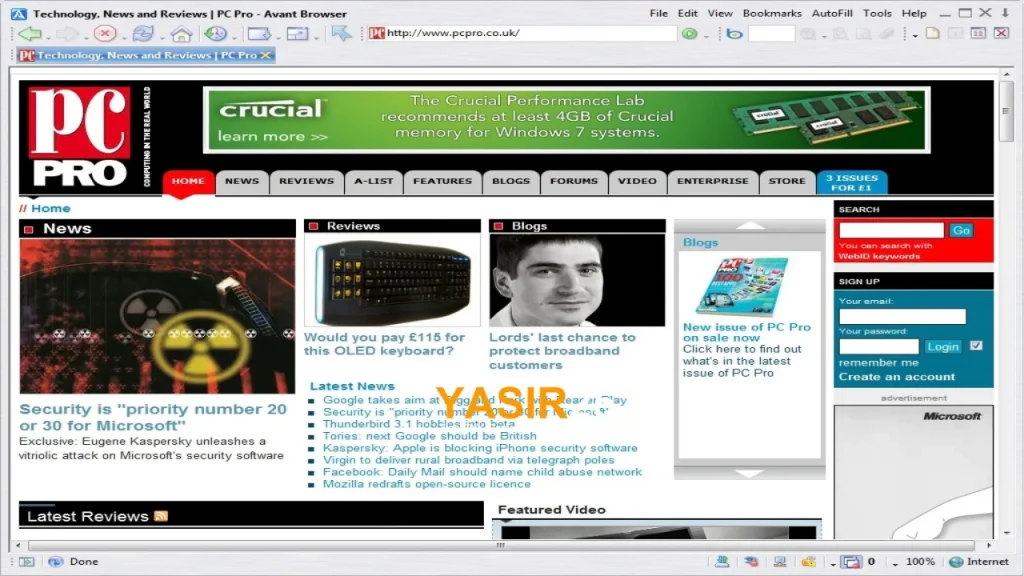The height and width of the screenshot is (576, 1024).
Task: Click the new window toolbar icon
Action: 259,33
